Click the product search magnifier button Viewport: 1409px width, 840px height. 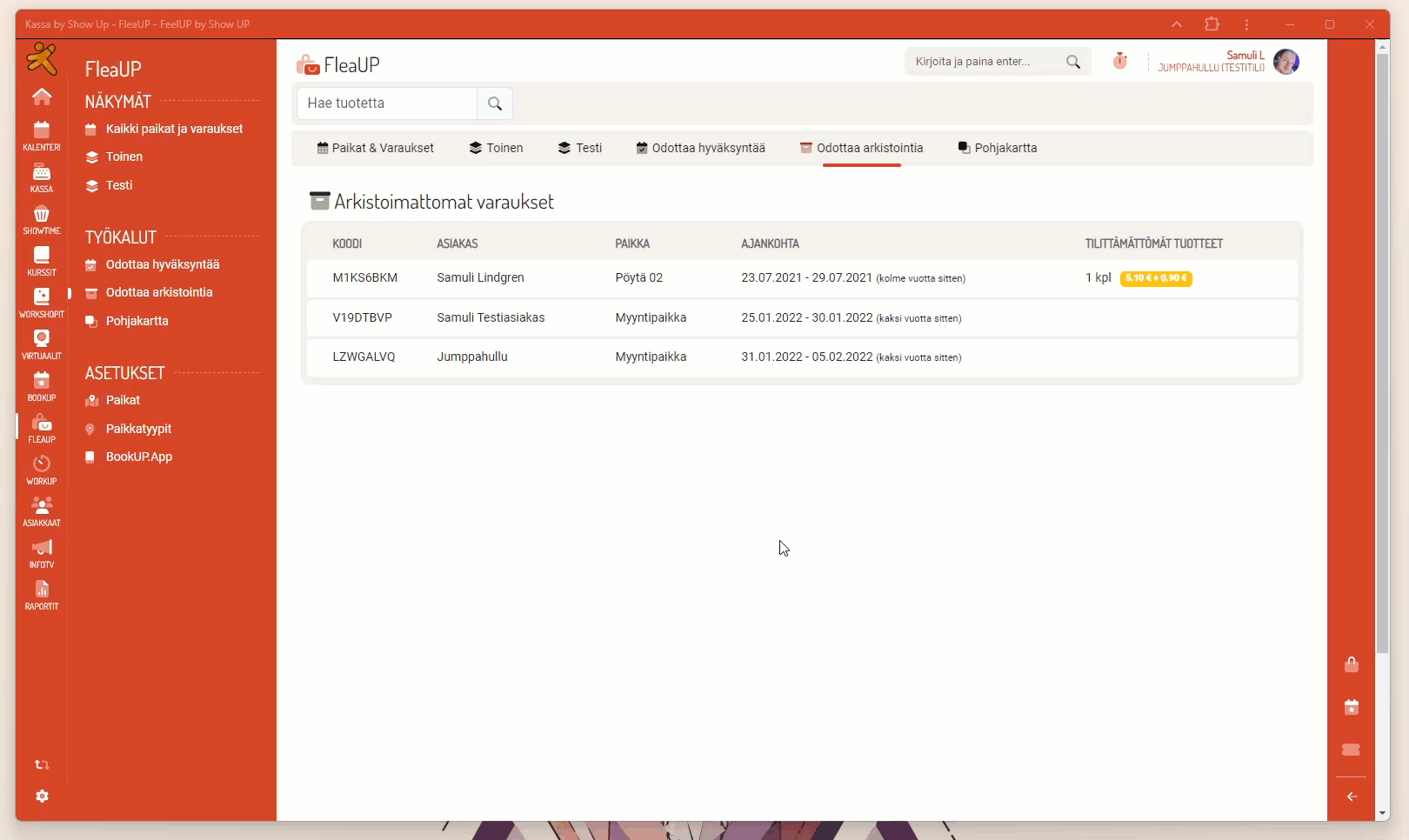coord(495,103)
